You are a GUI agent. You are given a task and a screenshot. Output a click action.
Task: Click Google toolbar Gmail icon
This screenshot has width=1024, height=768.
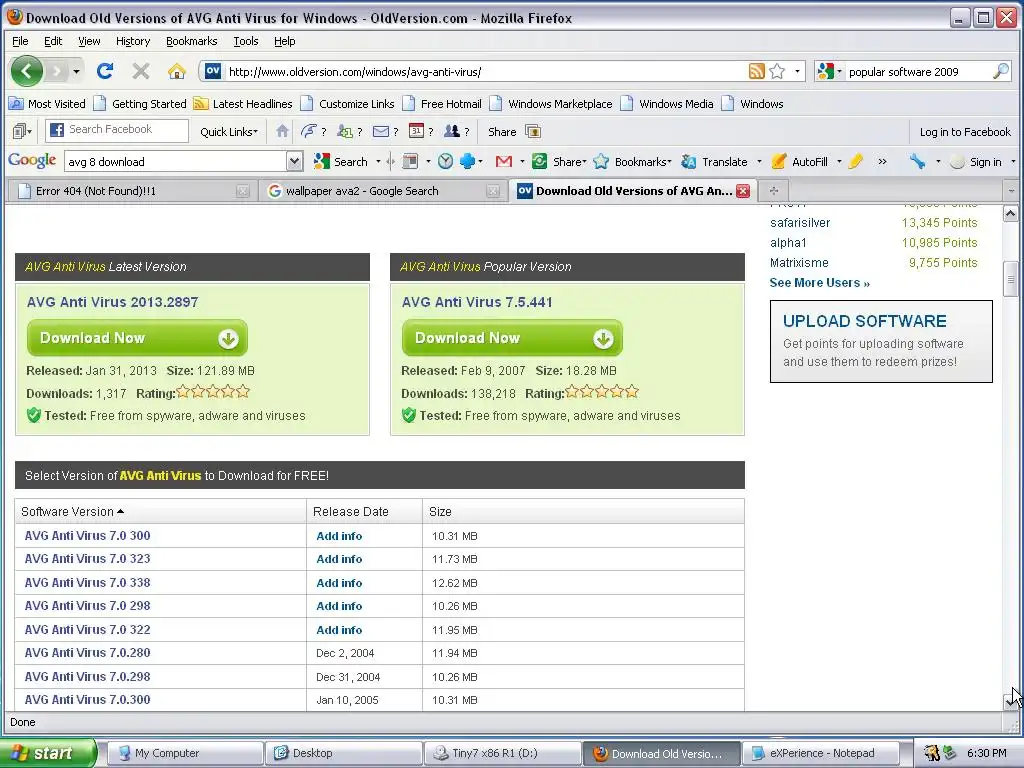coord(504,161)
